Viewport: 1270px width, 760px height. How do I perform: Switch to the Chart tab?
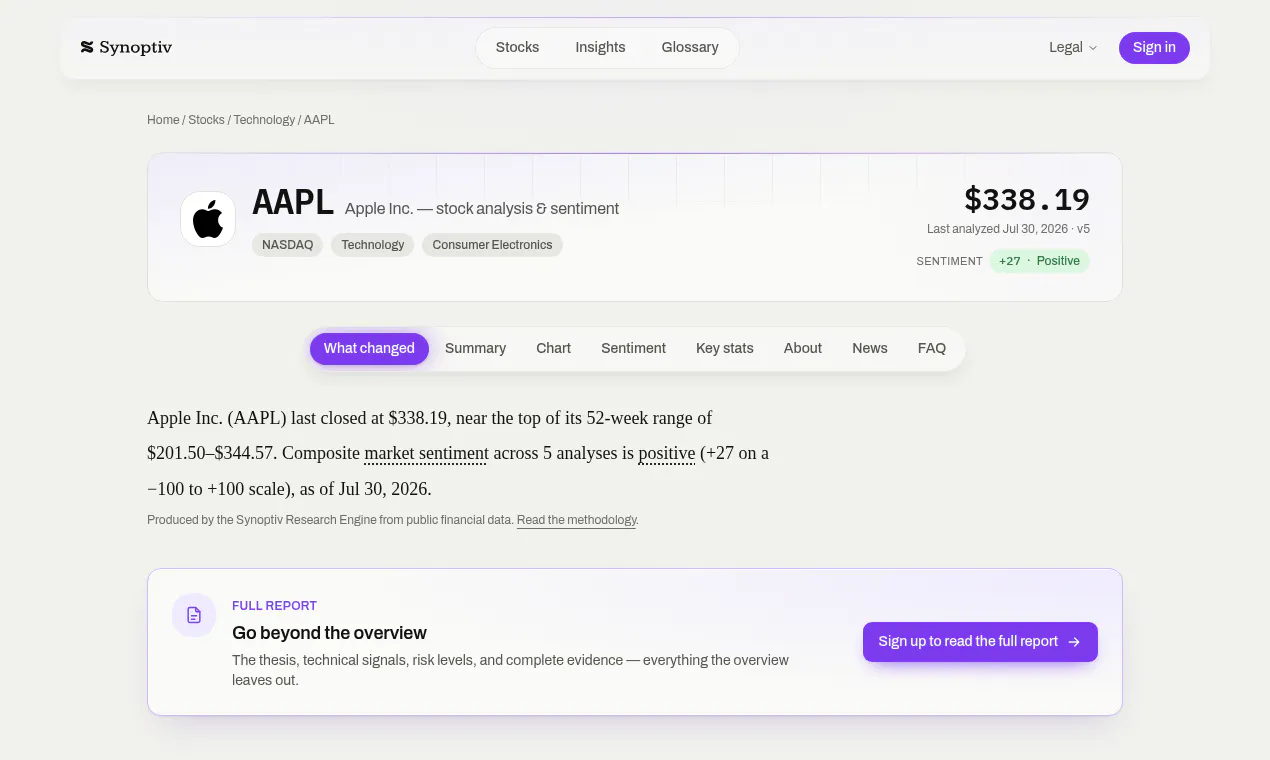pyautogui.click(x=553, y=349)
